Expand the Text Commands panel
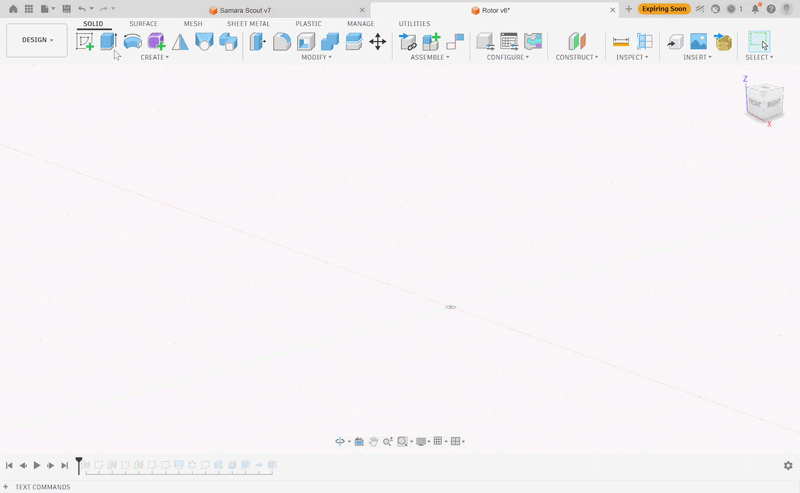 [6, 487]
